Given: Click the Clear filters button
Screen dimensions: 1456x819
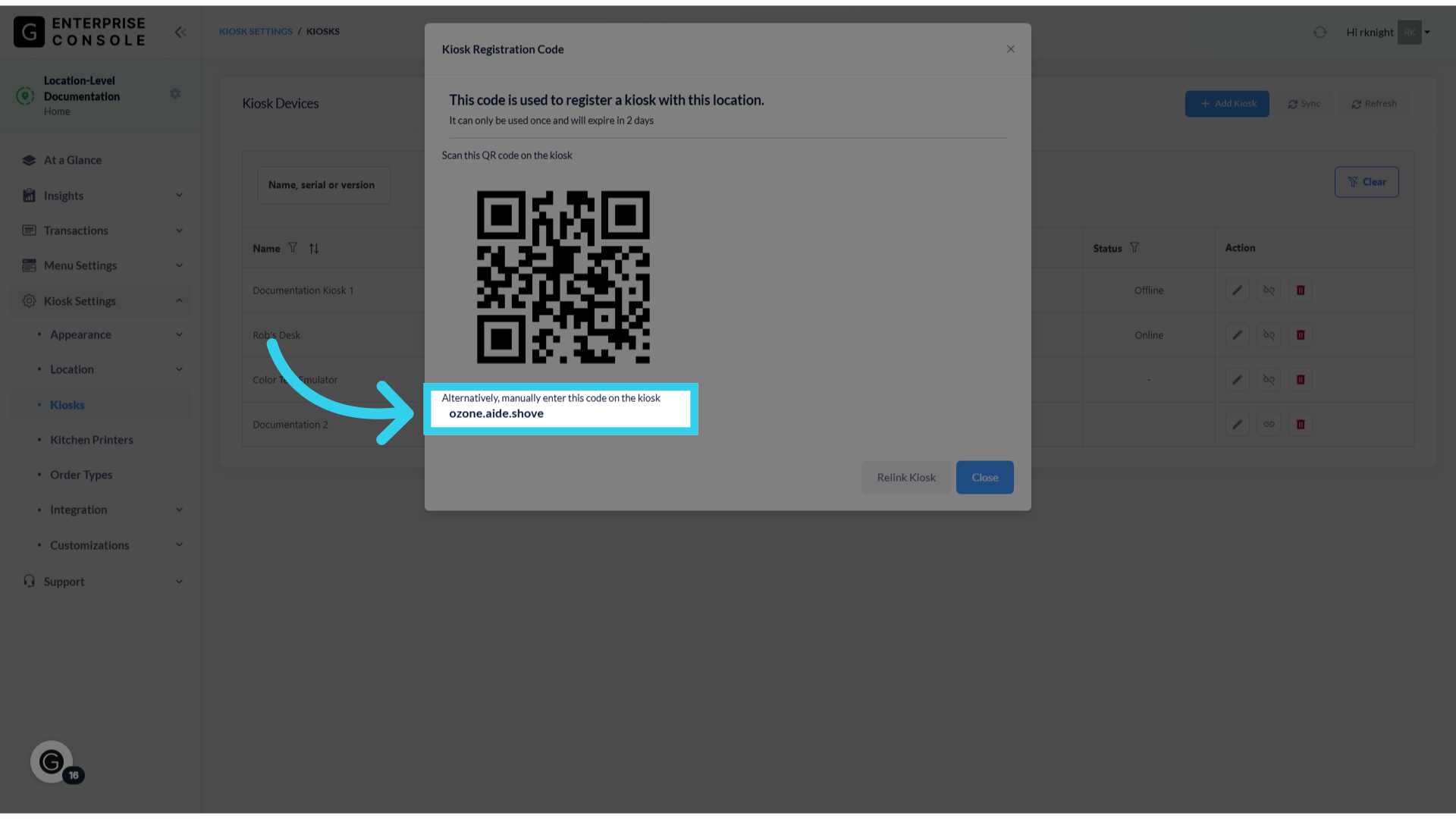Looking at the screenshot, I should [1367, 182].
